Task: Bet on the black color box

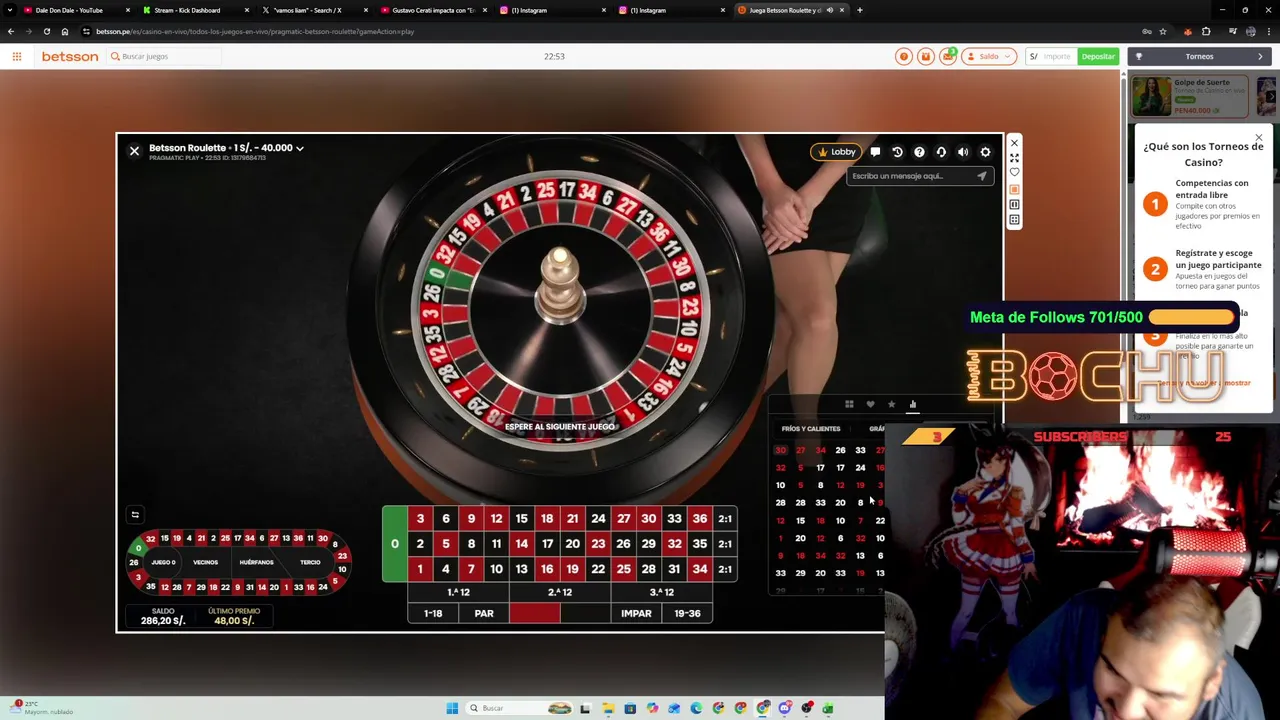Action: tap(586, 613)
